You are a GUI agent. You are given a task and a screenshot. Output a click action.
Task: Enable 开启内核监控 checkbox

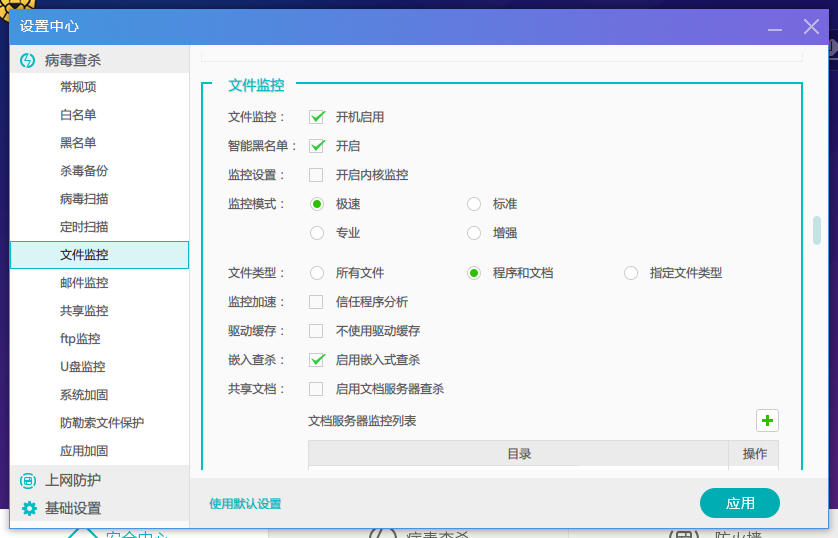(x=317, y=175)
